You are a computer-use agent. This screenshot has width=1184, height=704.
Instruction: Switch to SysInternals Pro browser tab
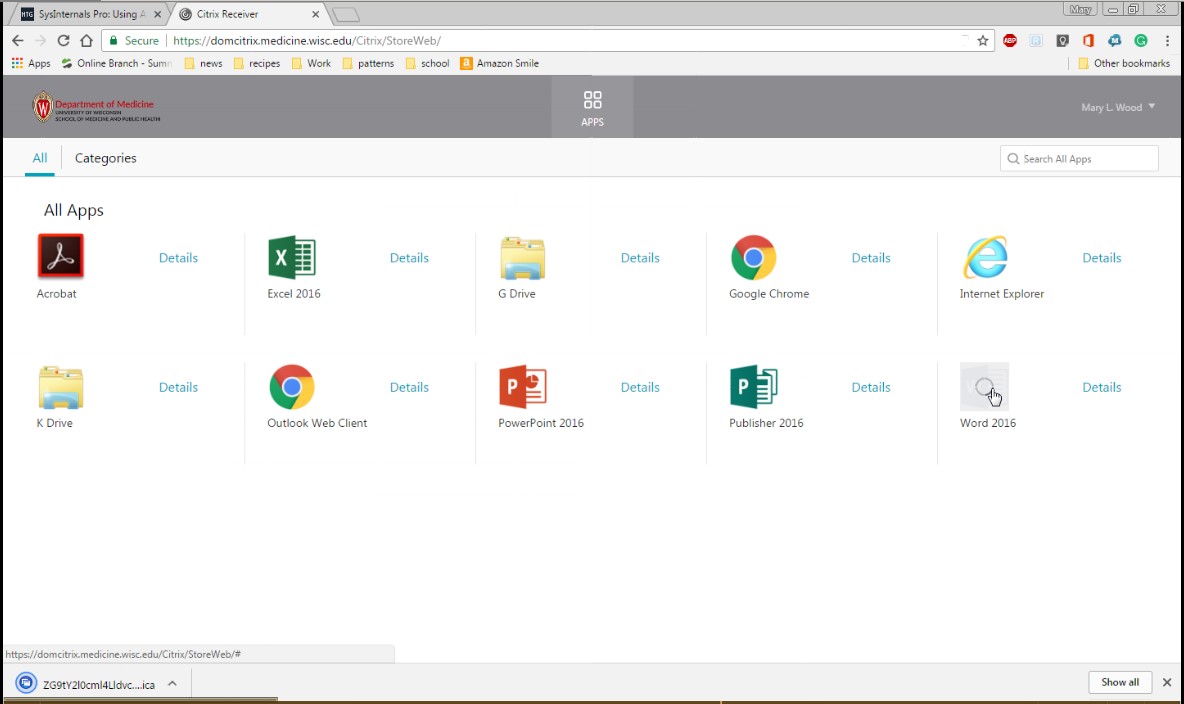click(x=91, y=14)
